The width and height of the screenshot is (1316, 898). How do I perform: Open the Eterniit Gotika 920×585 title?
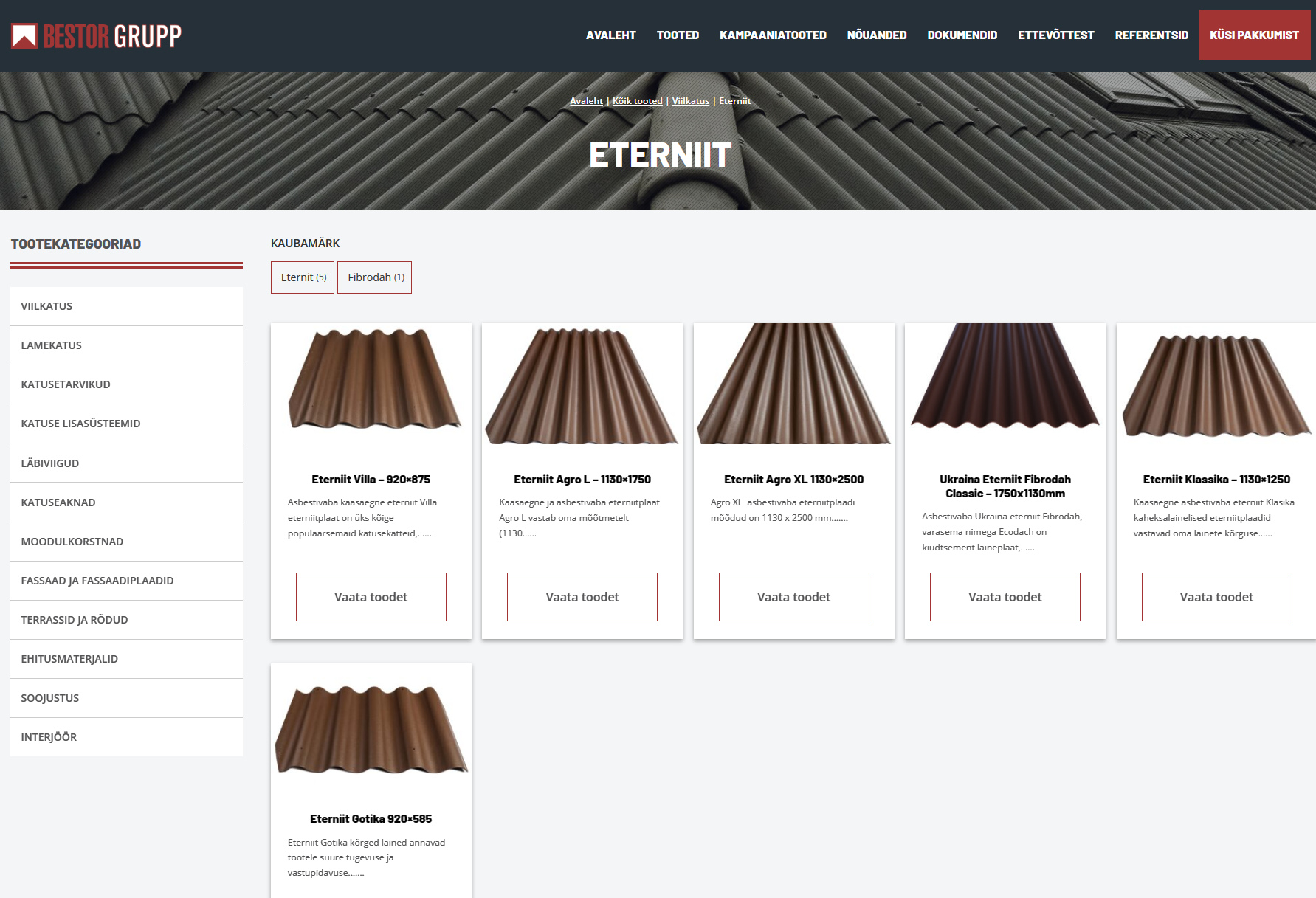(371, 819)
